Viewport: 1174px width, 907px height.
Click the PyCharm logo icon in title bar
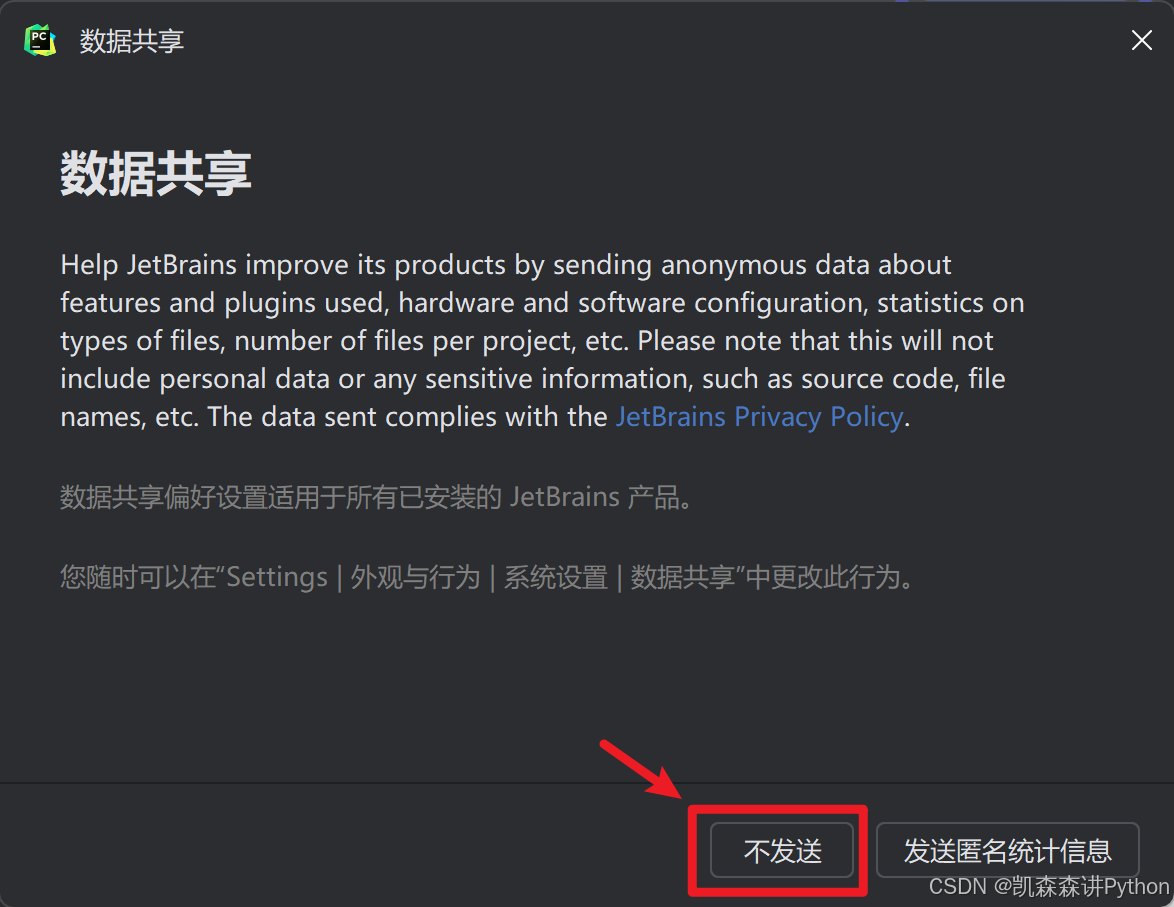pyautogui.click(x=40, y=40)
